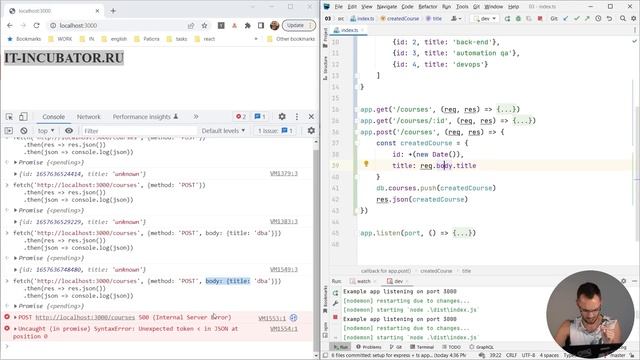Click the rollback undo arrow icon
The width and height of the screenshot is (640, 360).
pos(609,18)
